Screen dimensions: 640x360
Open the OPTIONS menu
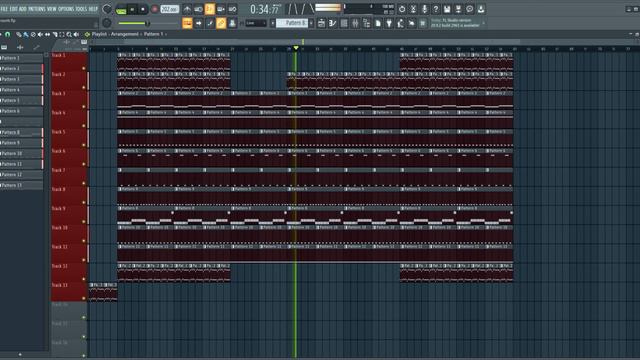pyautogui.click(x=66, y=9)
